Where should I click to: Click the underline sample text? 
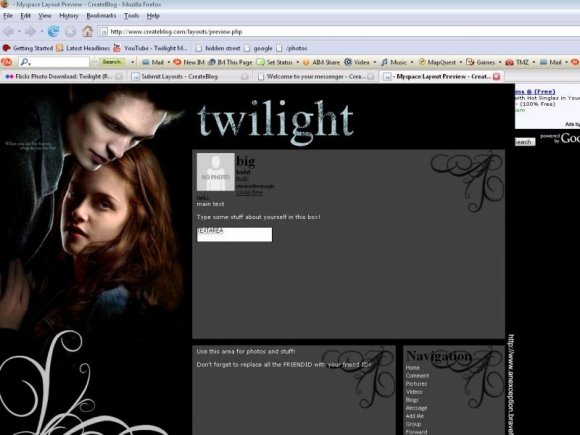coord(249,193)
